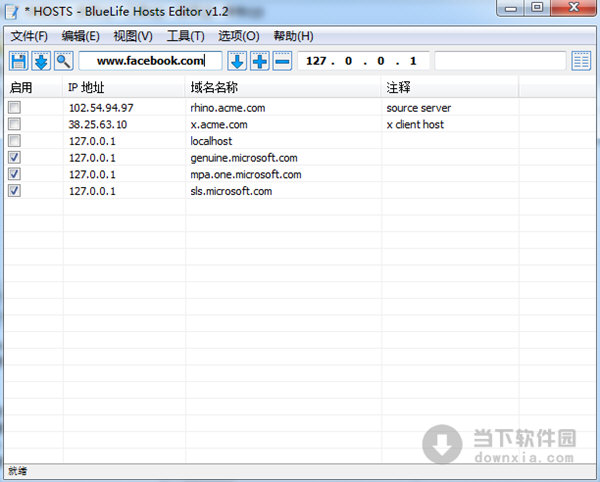Click the 'source server' comment cell
Screen dimensions: 600x482
point(419,108)
